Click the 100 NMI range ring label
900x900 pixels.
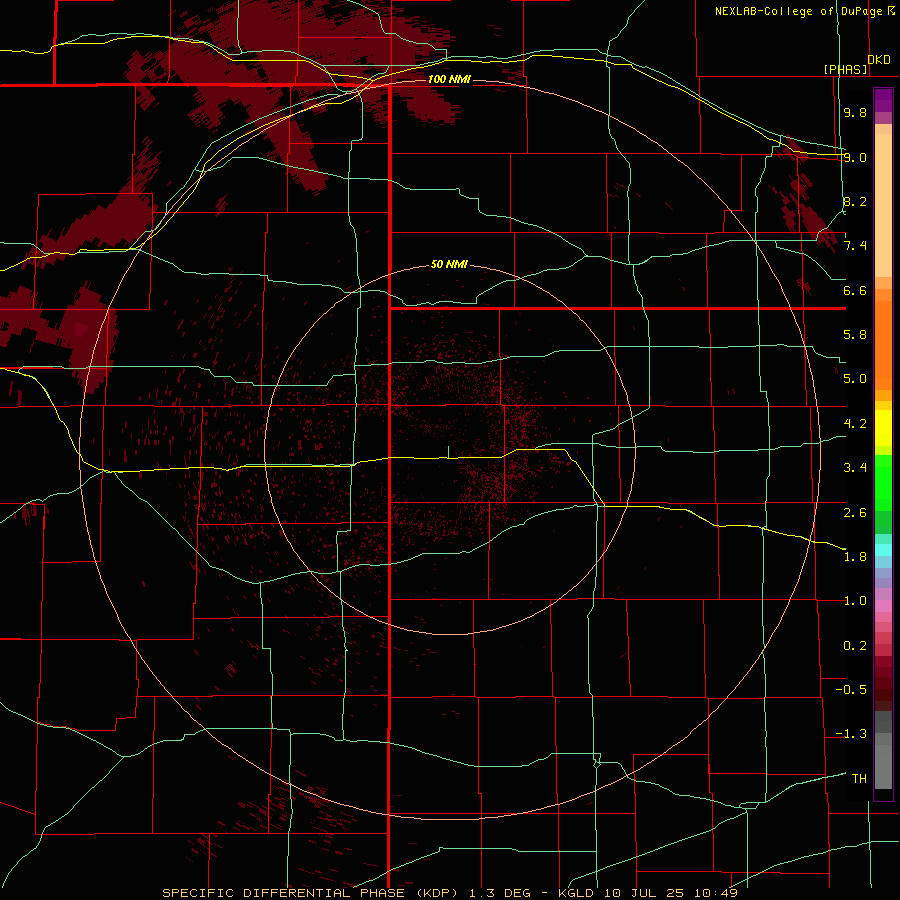449,79
